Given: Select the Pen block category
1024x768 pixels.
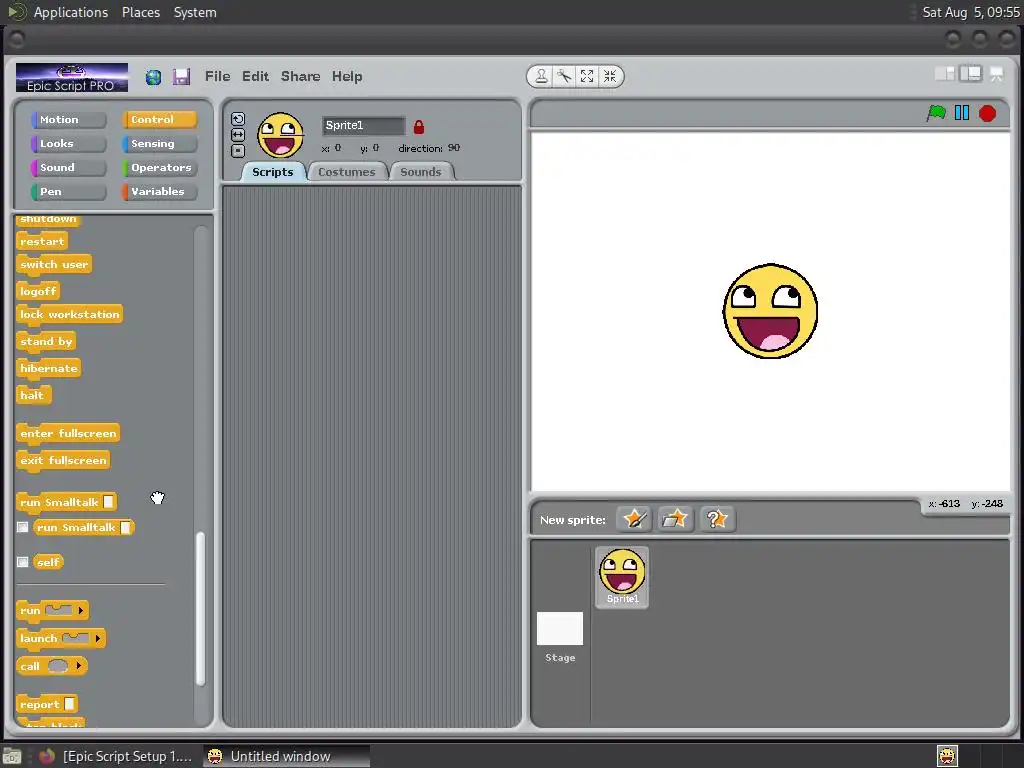Looking at the screenshot, I should (x=68, y=192).
